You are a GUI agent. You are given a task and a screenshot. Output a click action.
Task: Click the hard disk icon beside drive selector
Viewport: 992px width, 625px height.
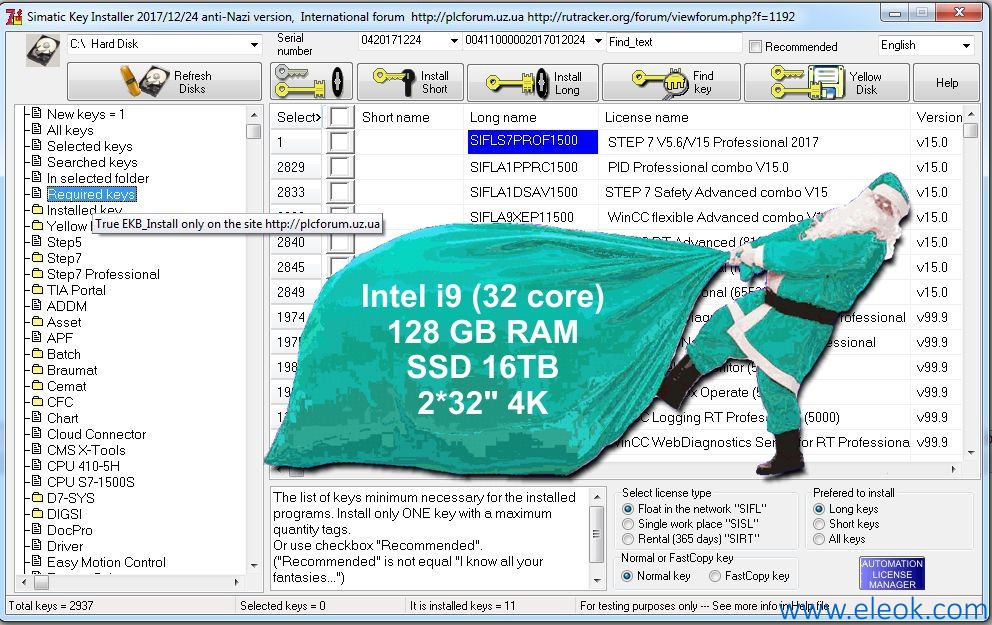[x=43, y=50]
